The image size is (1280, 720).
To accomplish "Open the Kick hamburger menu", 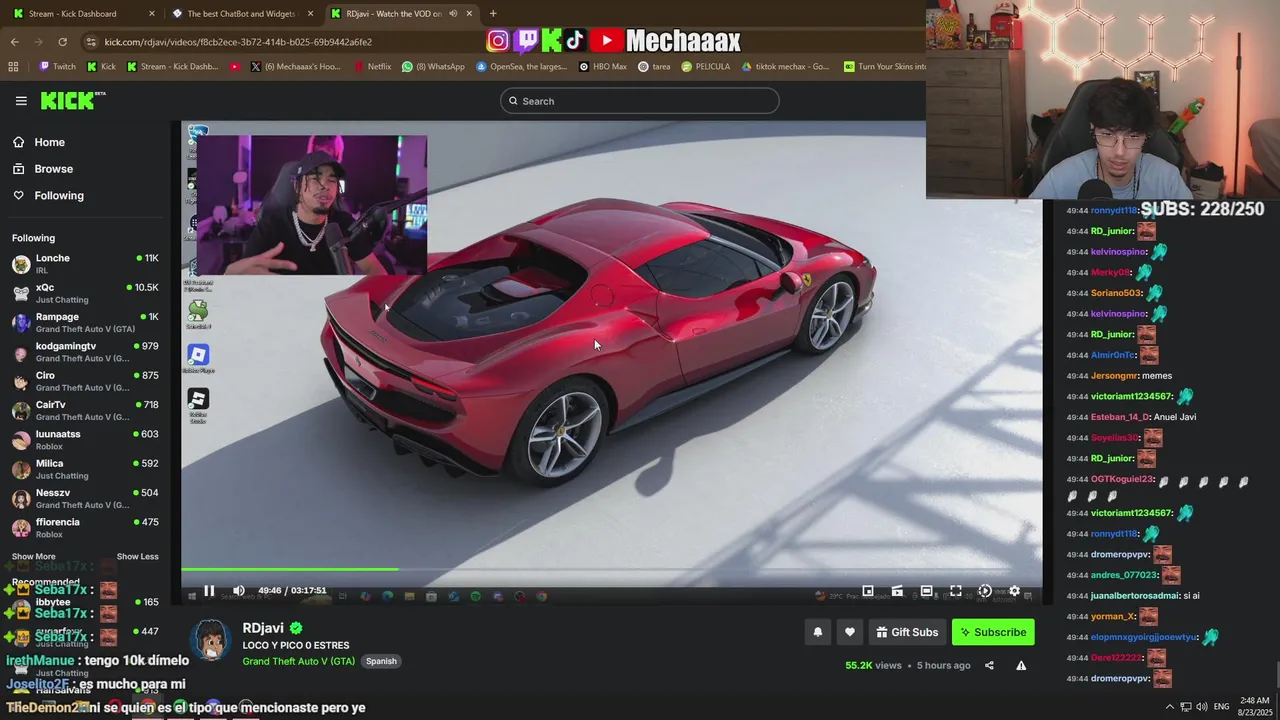I will [x=21, y=101].
